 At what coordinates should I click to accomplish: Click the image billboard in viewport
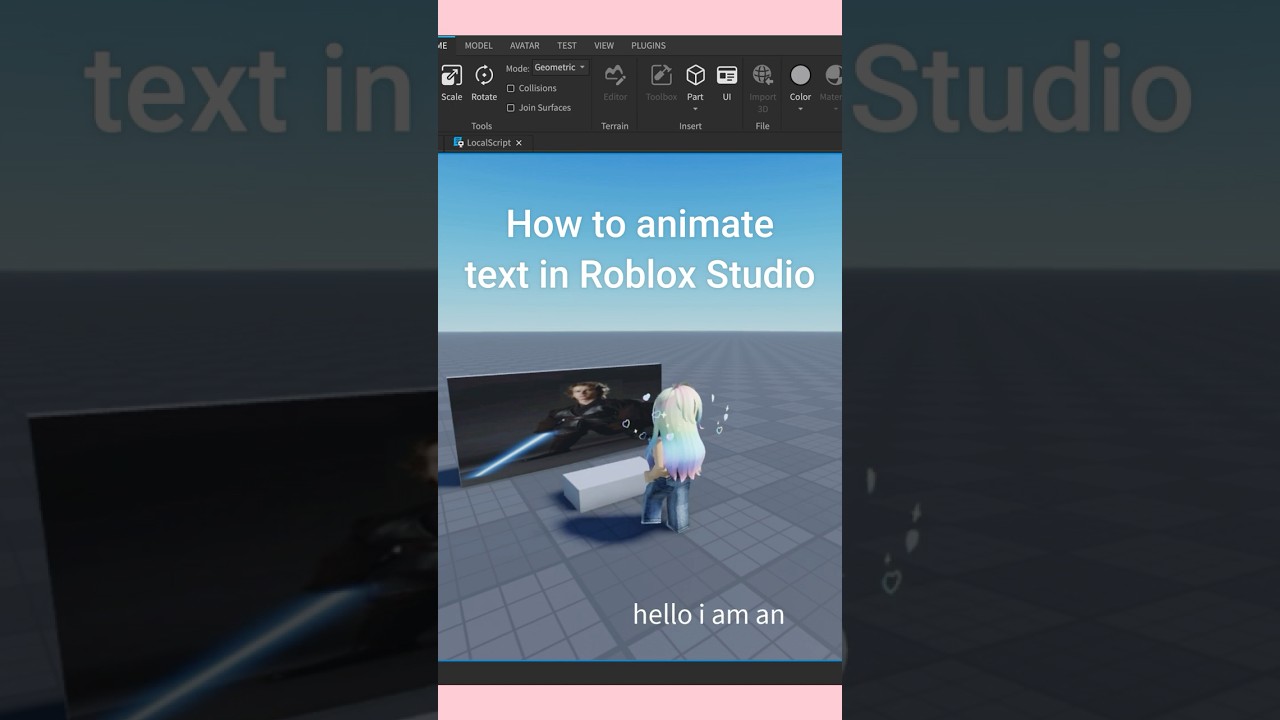tap(553, 423)
